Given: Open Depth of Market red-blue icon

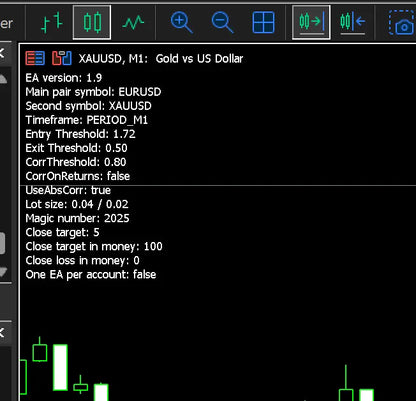Looking at the screenshot, I should 35,58.
